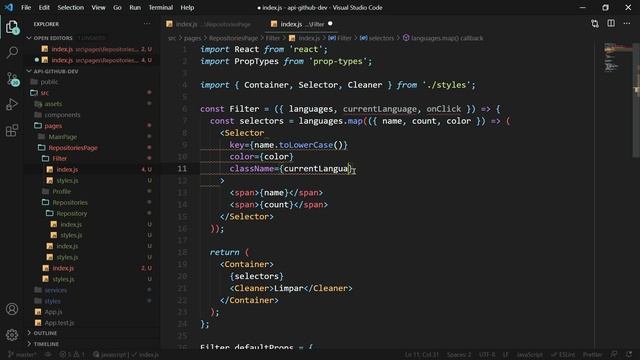Open the Run and Debug view
Screen dimensions: 640x360
12,104
